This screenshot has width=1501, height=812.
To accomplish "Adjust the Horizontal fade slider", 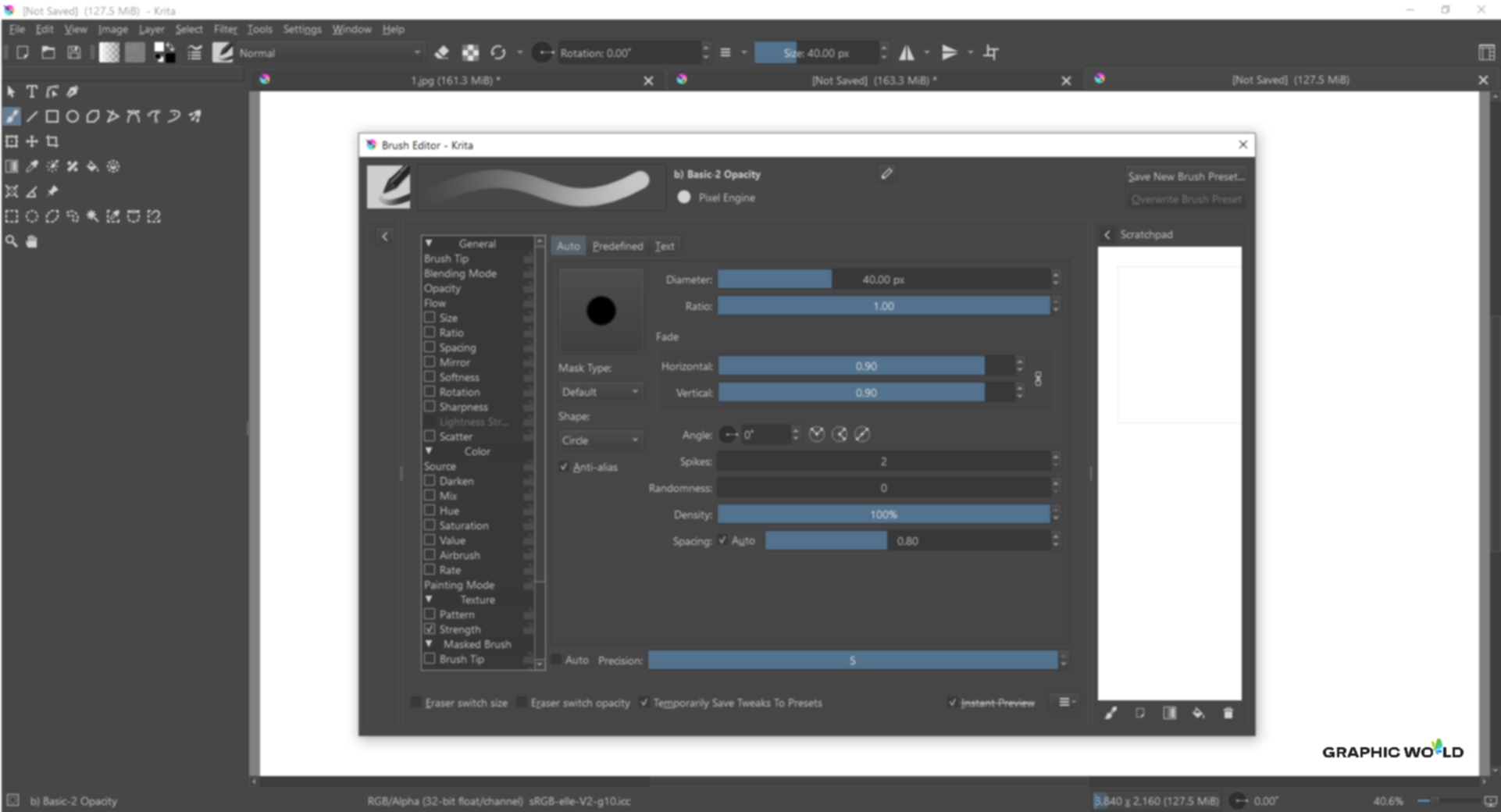I will click(866, 366).
